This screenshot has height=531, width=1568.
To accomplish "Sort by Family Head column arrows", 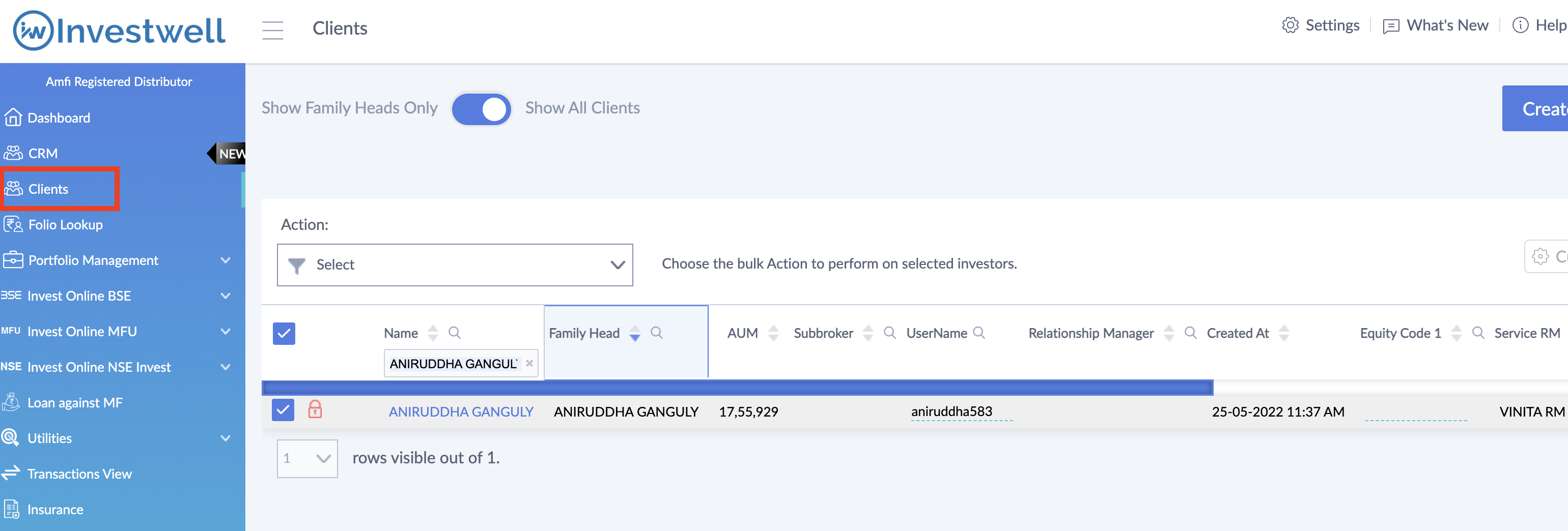I will point(635,333).
